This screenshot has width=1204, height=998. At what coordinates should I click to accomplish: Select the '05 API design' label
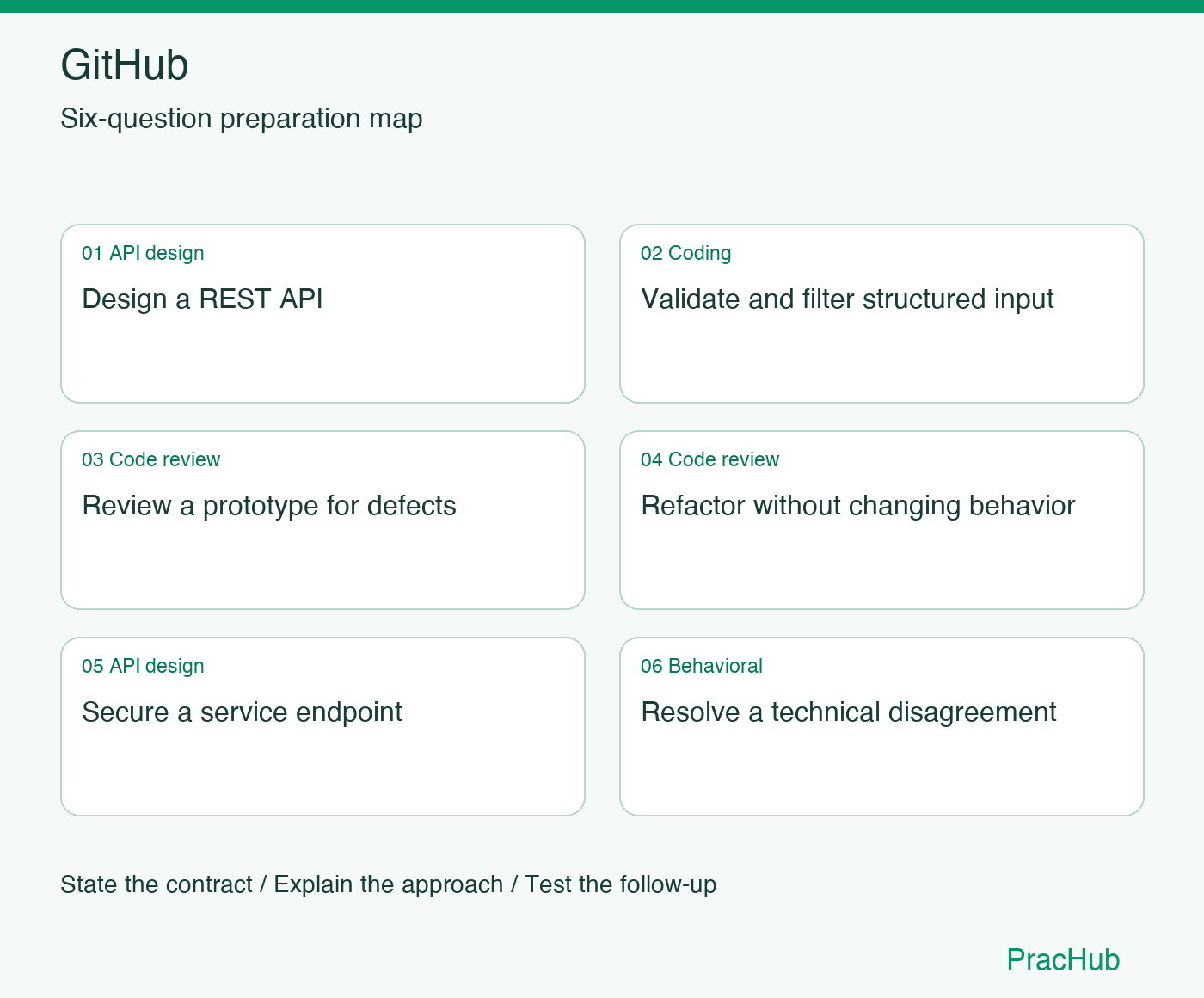[143, 666]
